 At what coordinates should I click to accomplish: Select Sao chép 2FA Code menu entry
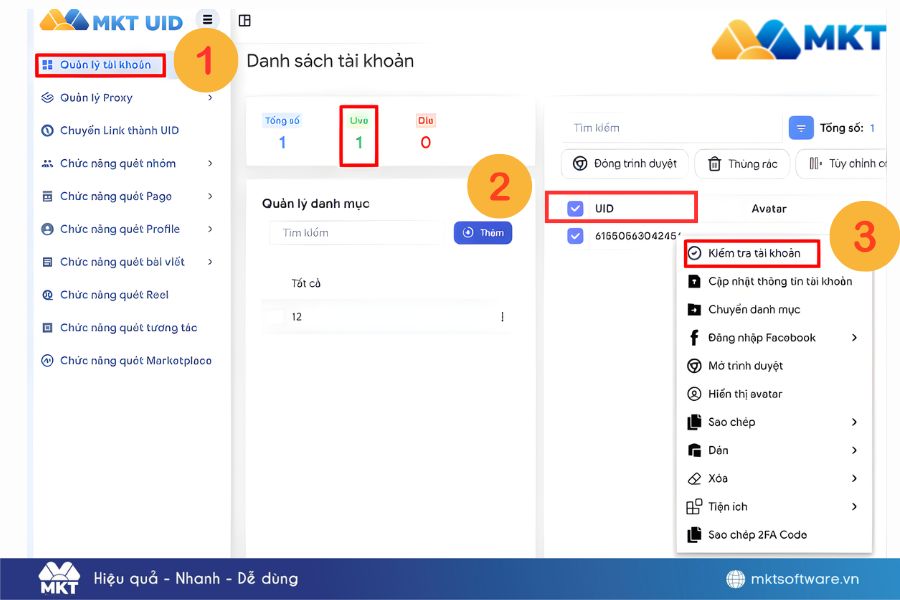tap(756, 535)
